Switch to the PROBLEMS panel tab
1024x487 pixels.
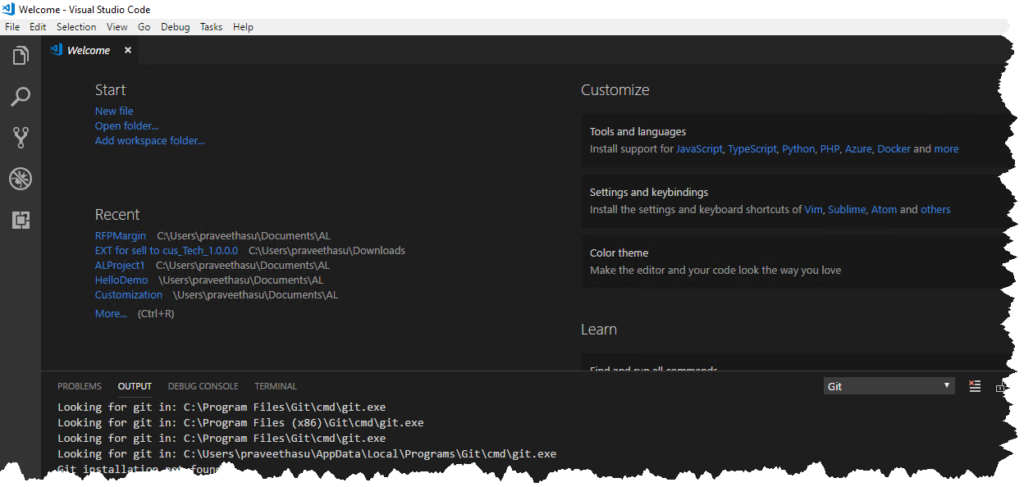(x=79, y=386)
